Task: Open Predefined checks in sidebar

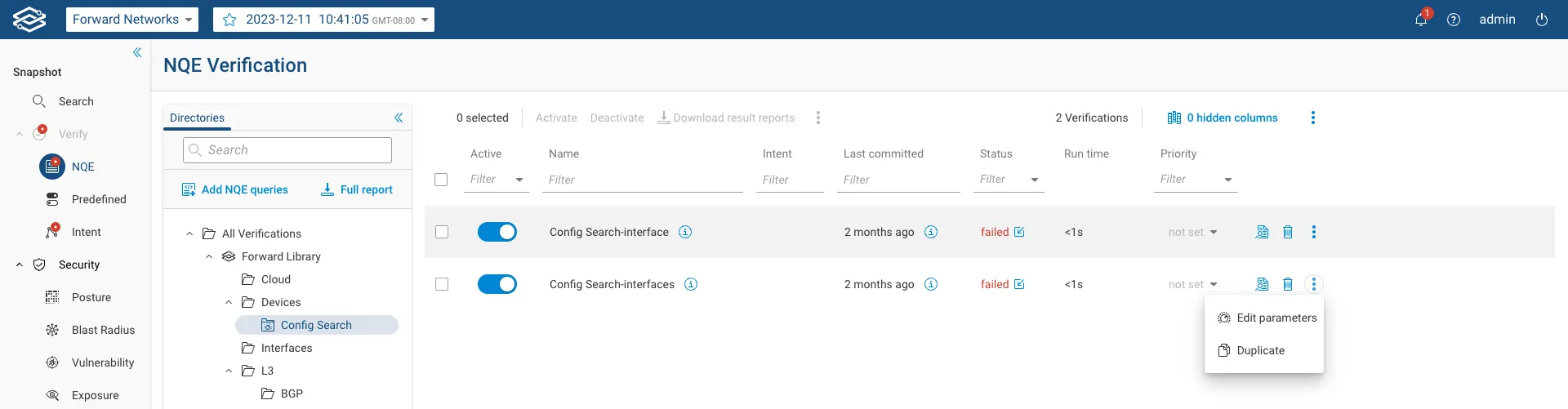Action: (x=99, y=199)
